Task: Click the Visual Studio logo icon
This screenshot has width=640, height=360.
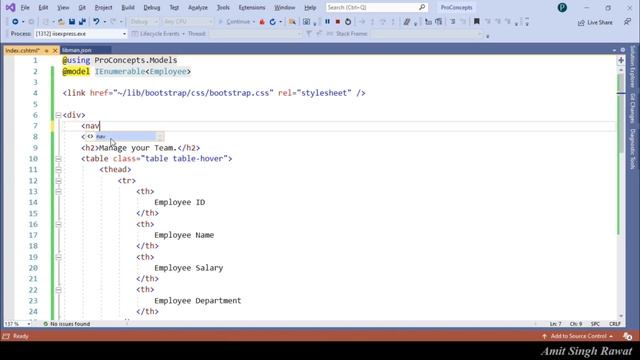Action: tap(10, 7)
